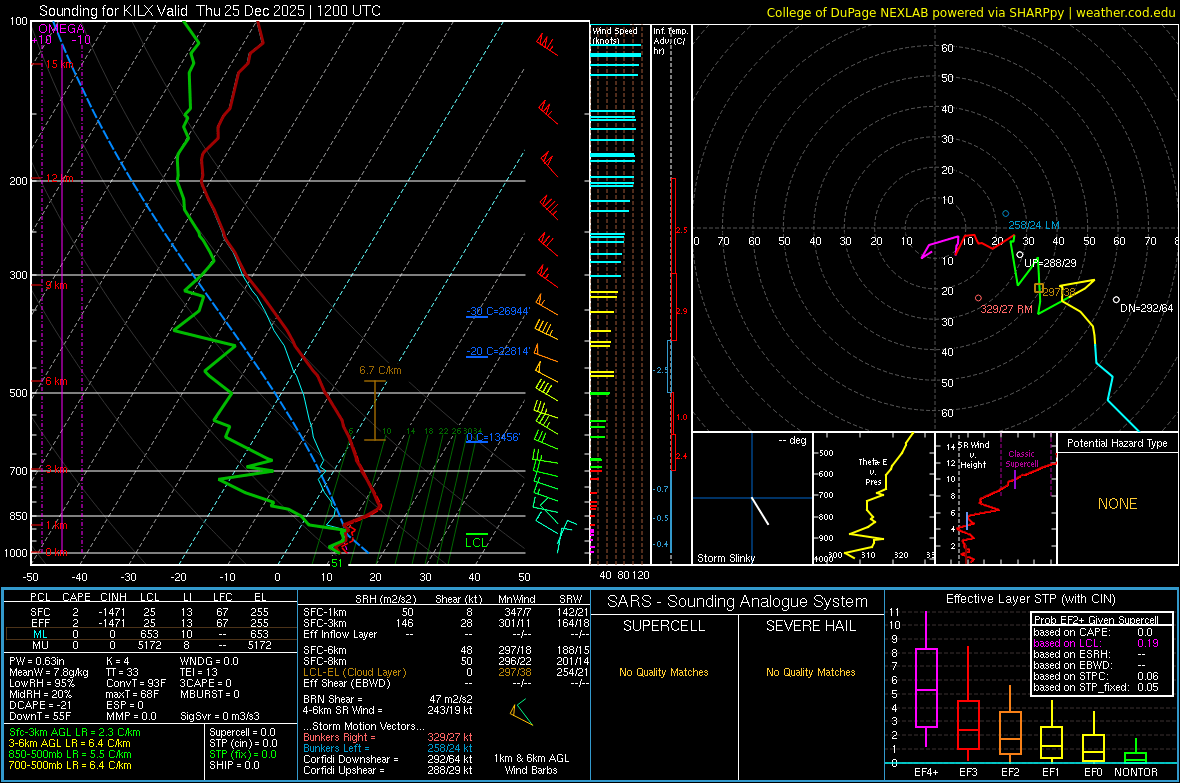Image resolution: width=1180 pixels, height=783 pixels.
Task: Click the DN=292/64 hodograph label
Action: pyautogui.click(x=1146, y=308)
